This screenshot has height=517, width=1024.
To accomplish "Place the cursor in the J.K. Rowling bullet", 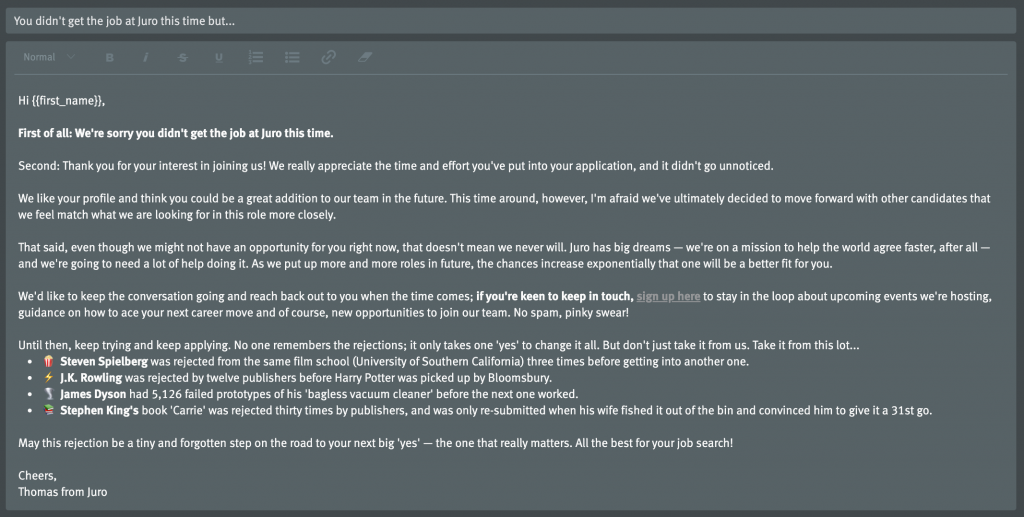I will coord(306,378).
